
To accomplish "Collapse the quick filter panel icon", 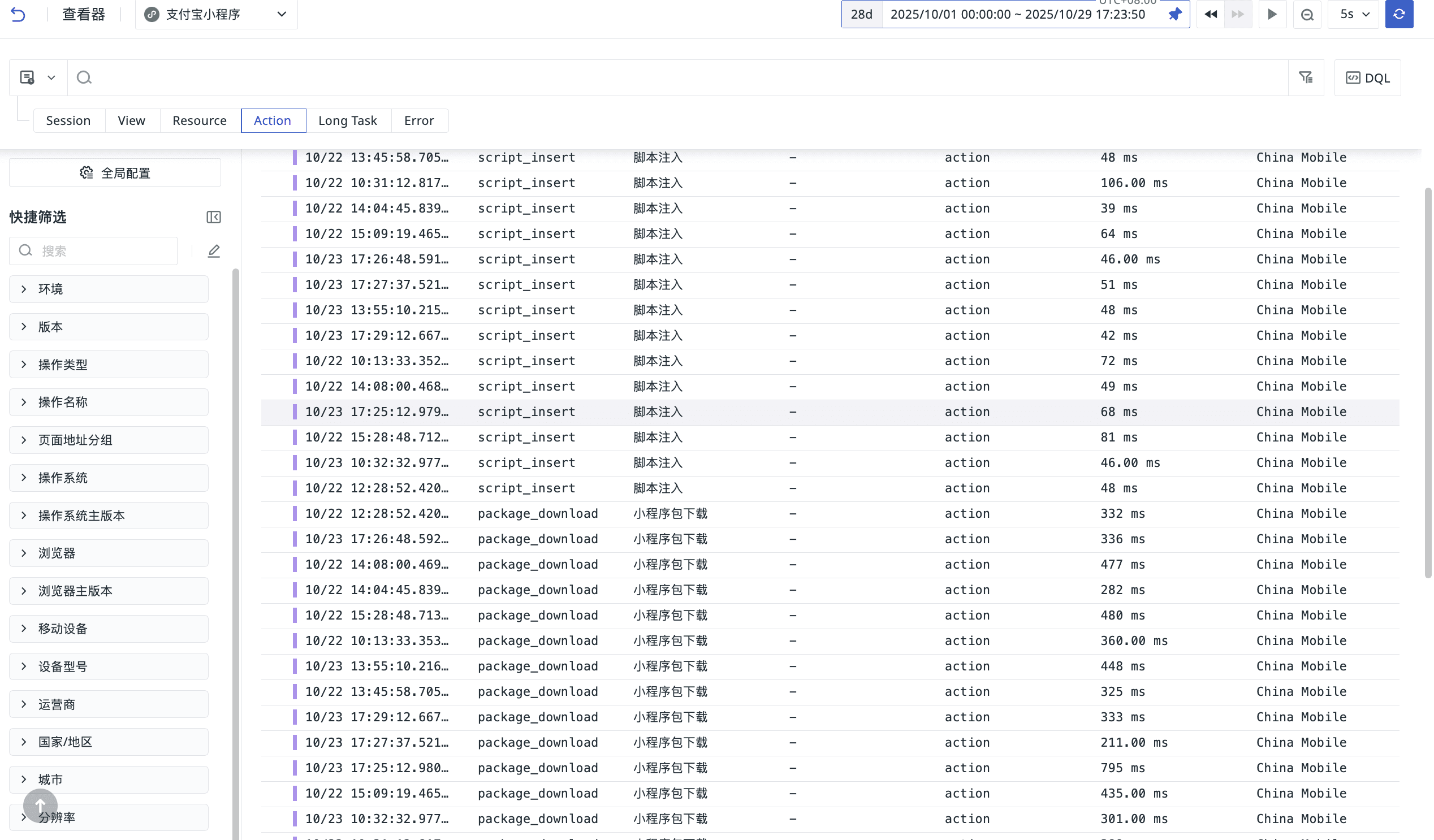I will click(213, 217).
